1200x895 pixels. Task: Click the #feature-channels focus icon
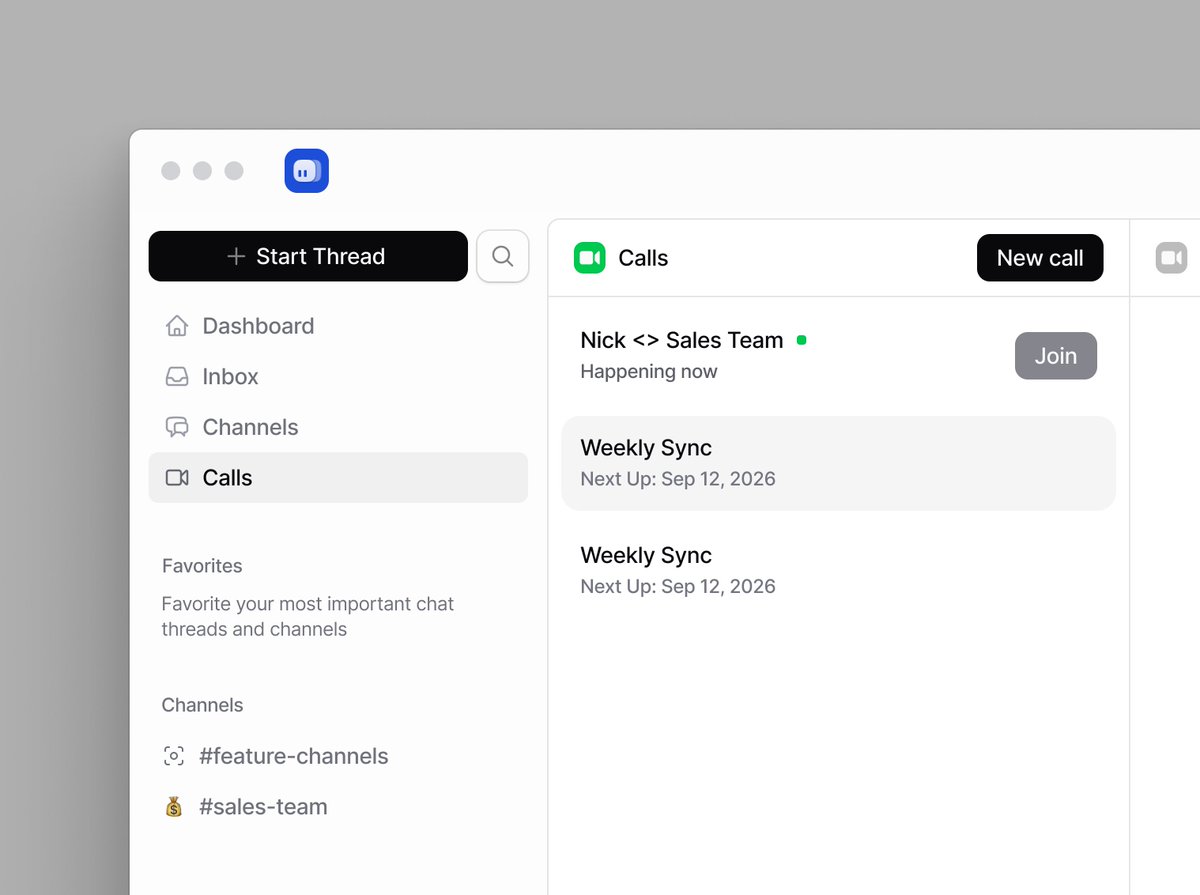click(174, 756)
